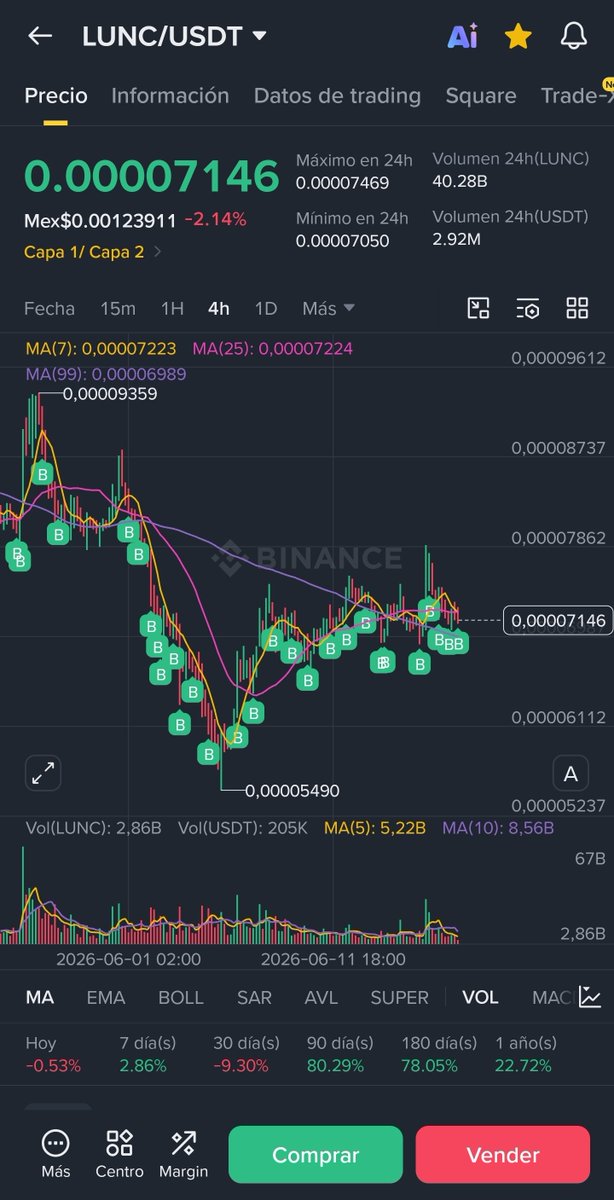Click the MA(25) indicator value

click(x=272, y=349)
